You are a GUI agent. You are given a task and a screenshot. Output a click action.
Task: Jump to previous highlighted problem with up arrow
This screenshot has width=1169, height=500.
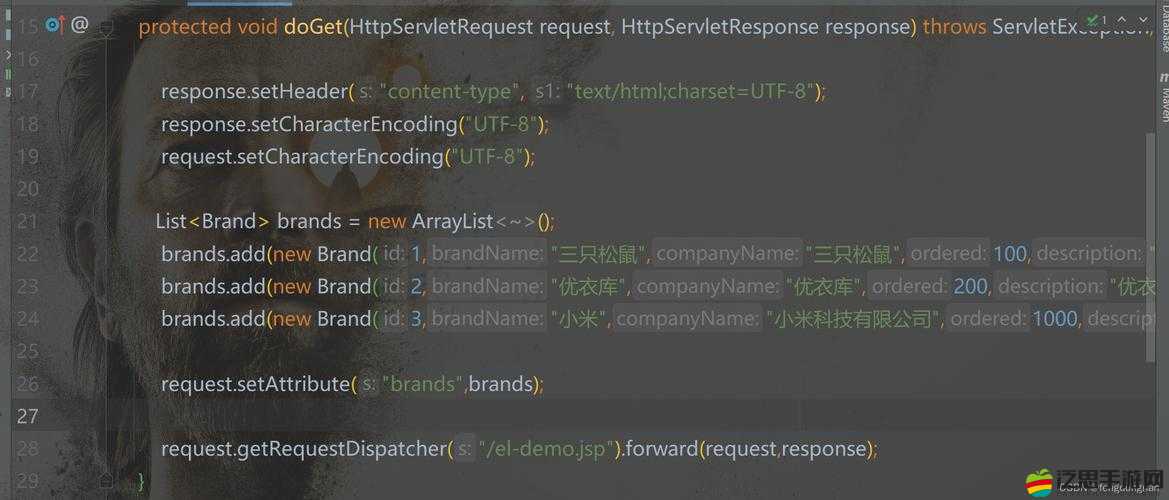1120,20
